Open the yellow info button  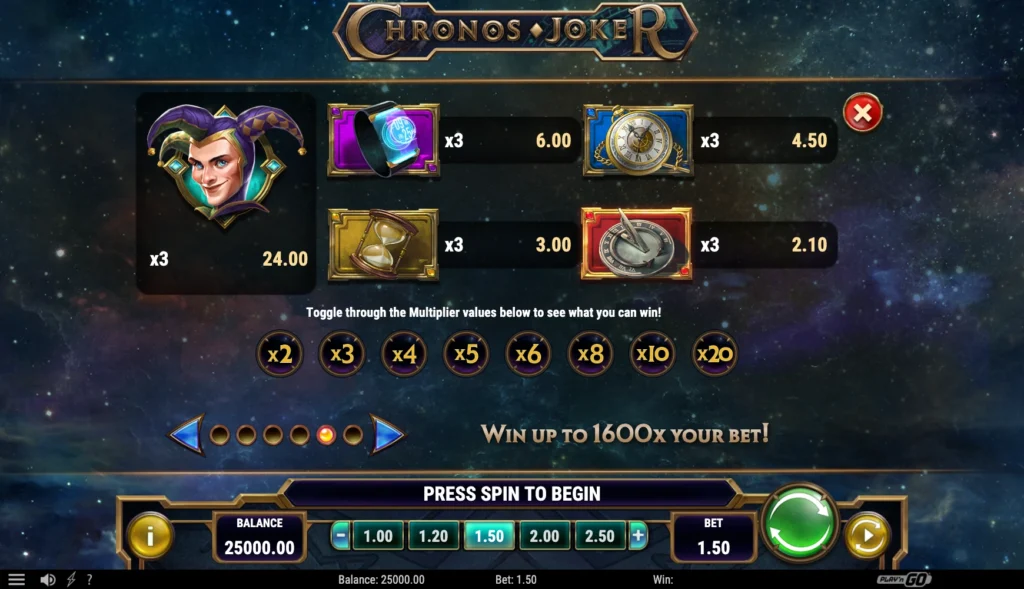pyautogui.click(x=150, y=535)
